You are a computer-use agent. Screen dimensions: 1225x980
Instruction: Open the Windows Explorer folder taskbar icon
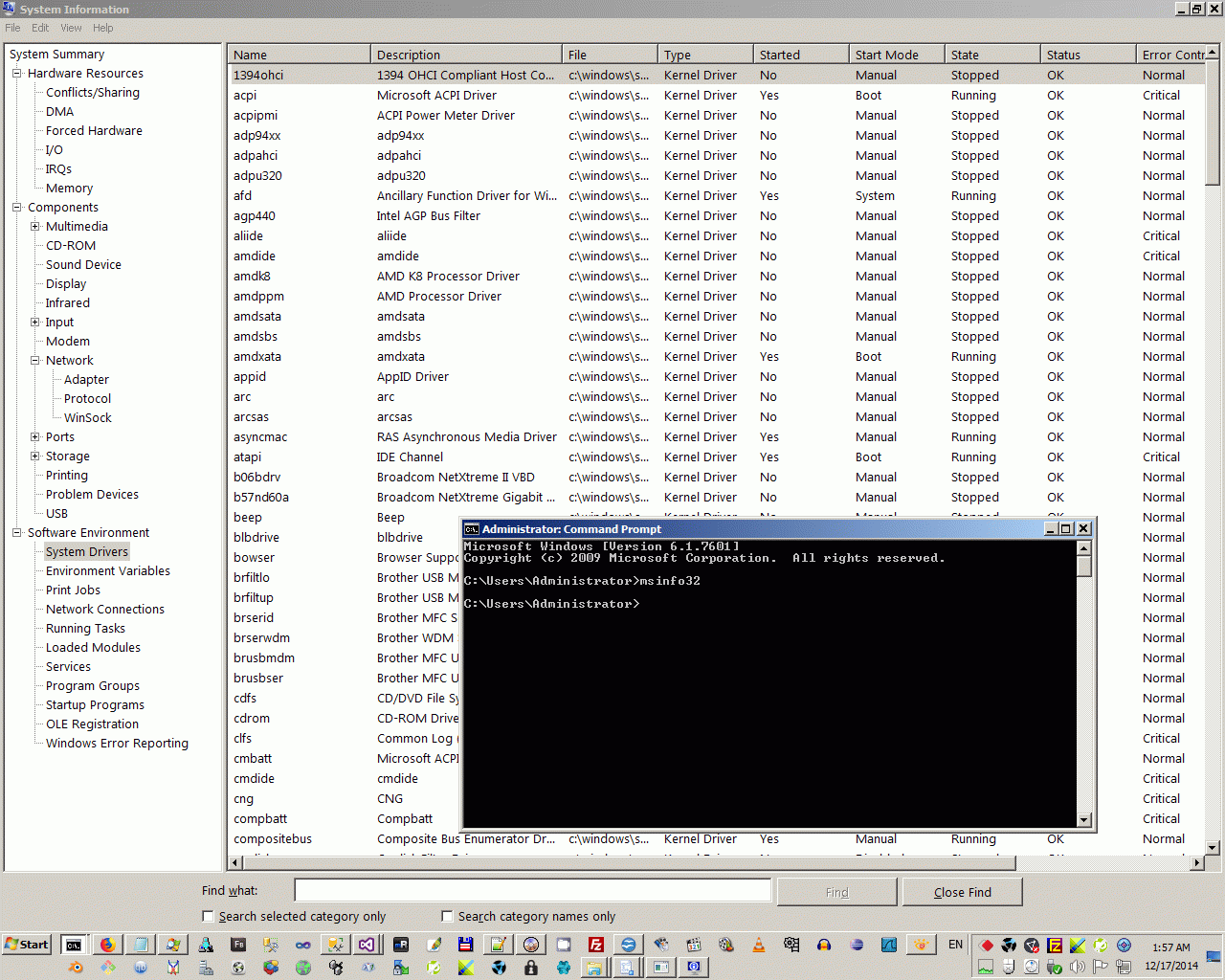coord(594,968)
